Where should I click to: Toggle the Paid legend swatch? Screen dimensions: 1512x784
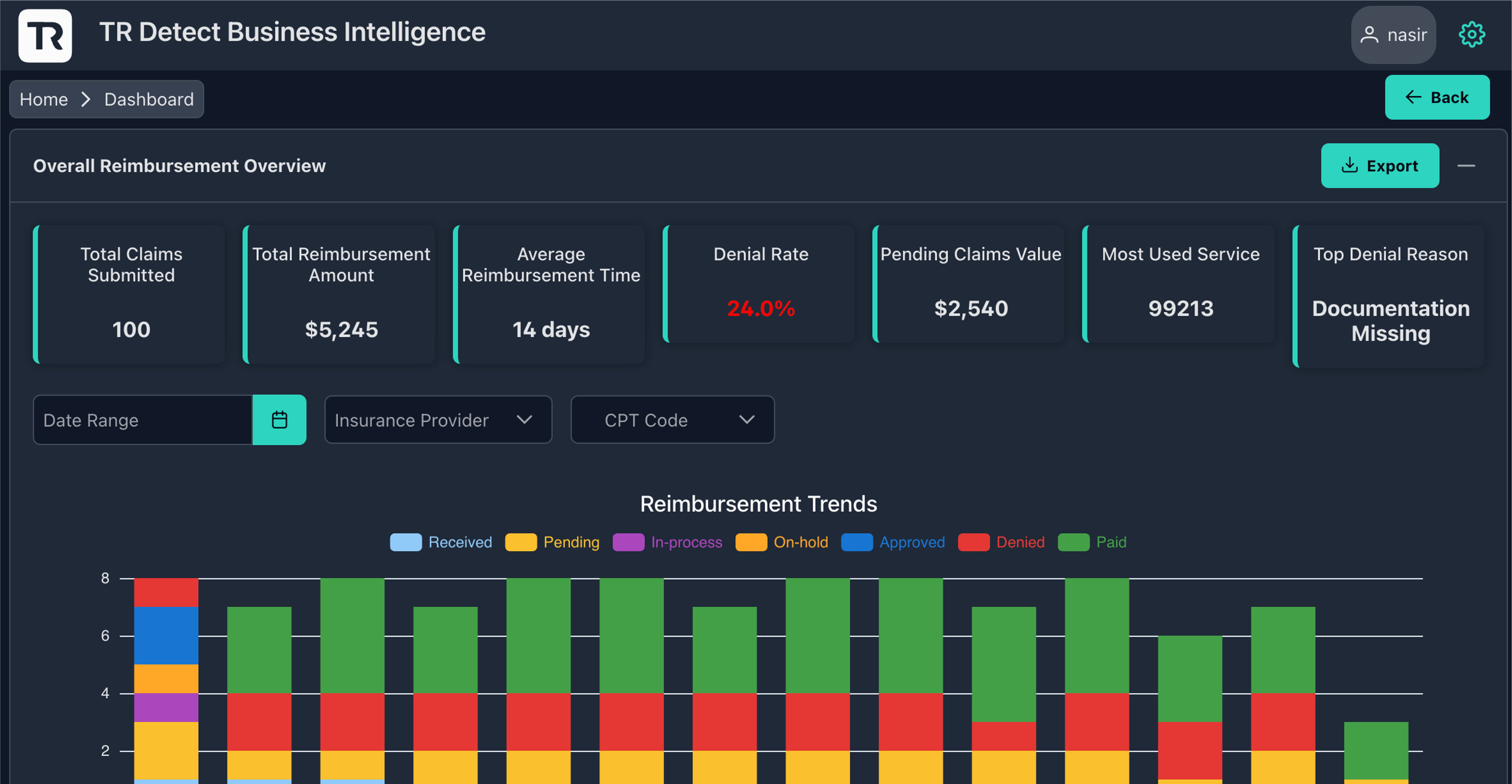[1074, 542]
